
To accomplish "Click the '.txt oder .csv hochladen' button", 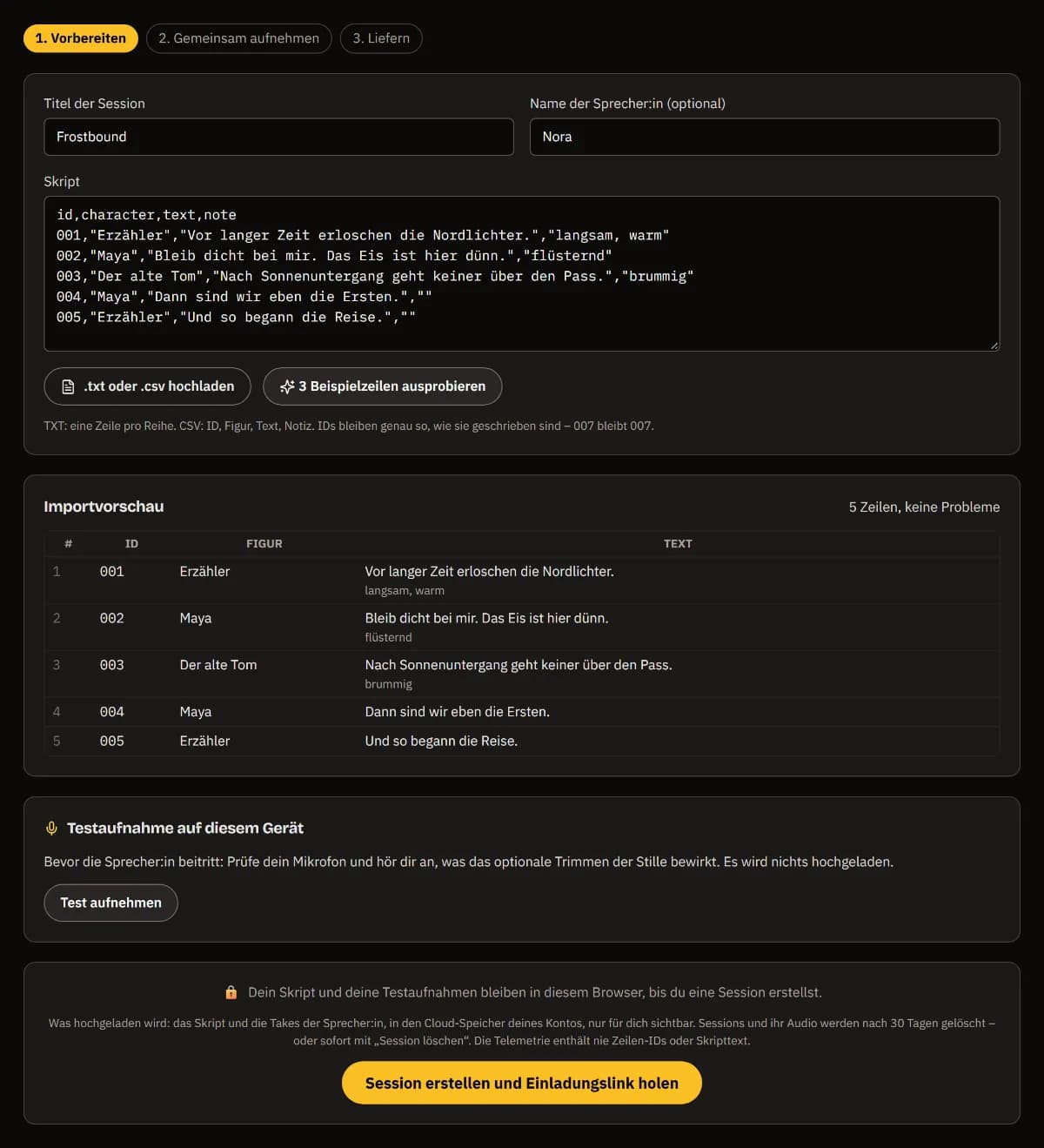I will point(148,386).
